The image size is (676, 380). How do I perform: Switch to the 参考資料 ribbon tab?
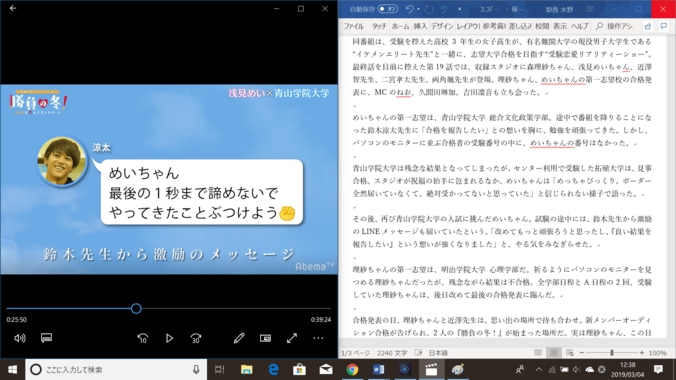pos(494,26)
